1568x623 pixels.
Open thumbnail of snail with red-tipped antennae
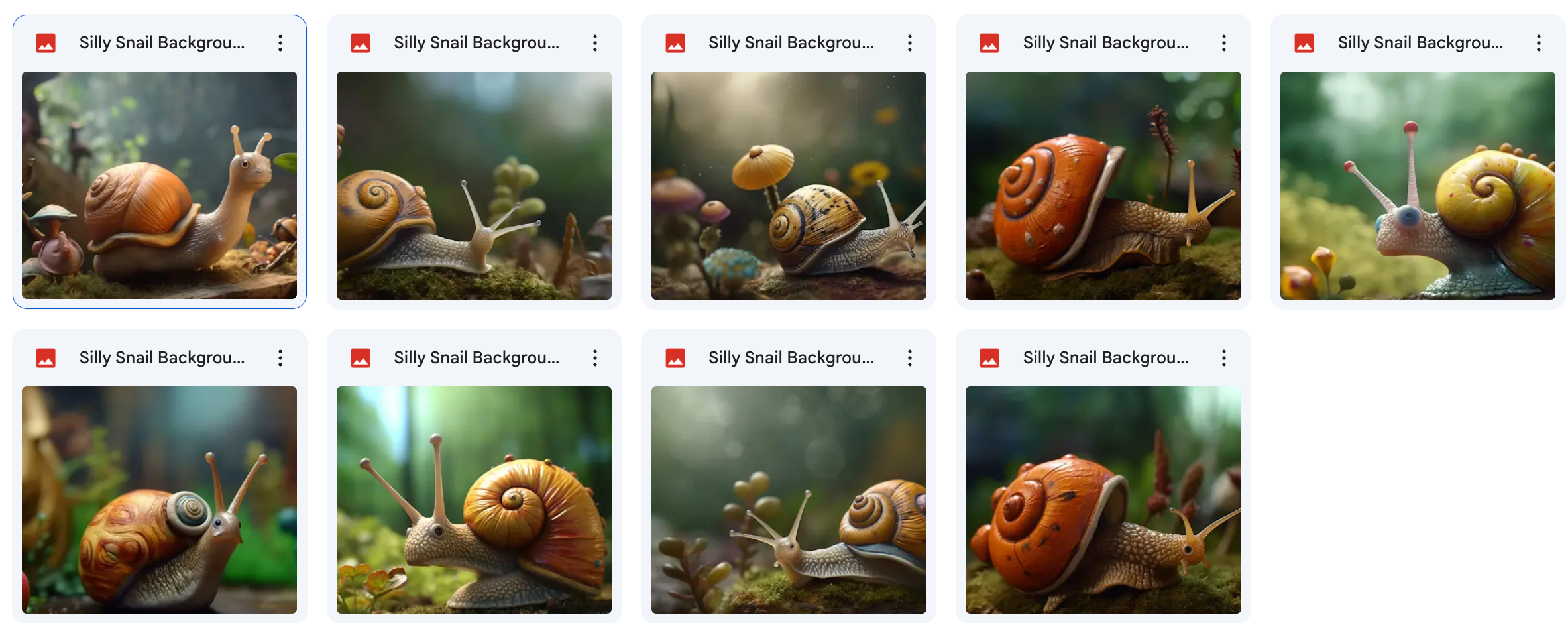pyautogui.click(x=1417, y=185)
